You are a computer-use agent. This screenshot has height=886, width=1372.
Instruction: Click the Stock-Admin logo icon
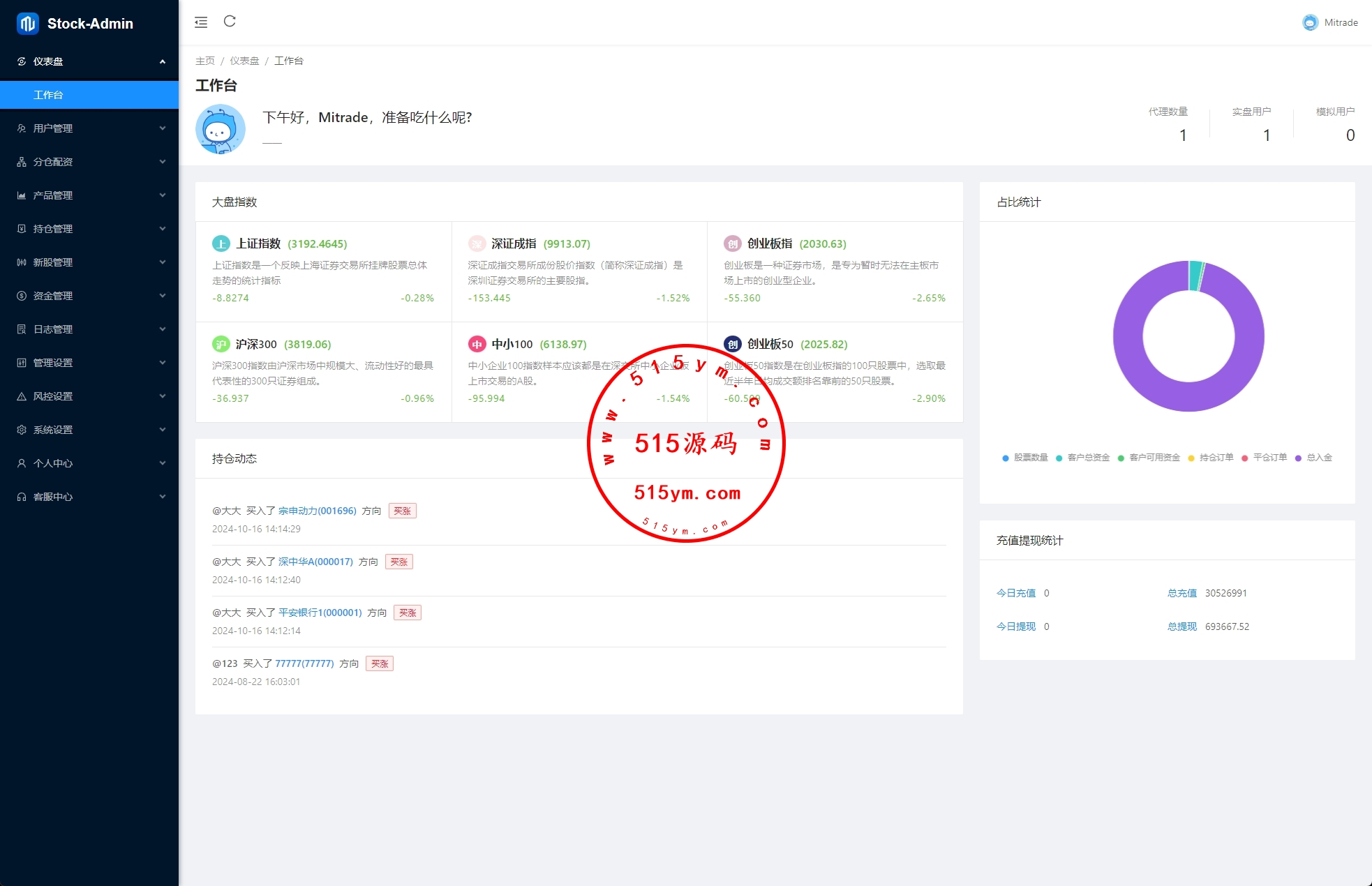[27, 24]
